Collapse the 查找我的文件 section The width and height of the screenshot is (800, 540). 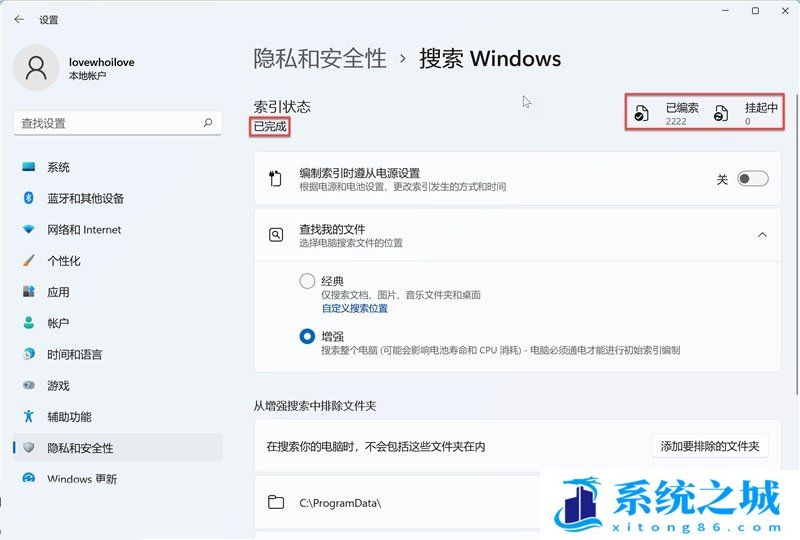(762, 235)
